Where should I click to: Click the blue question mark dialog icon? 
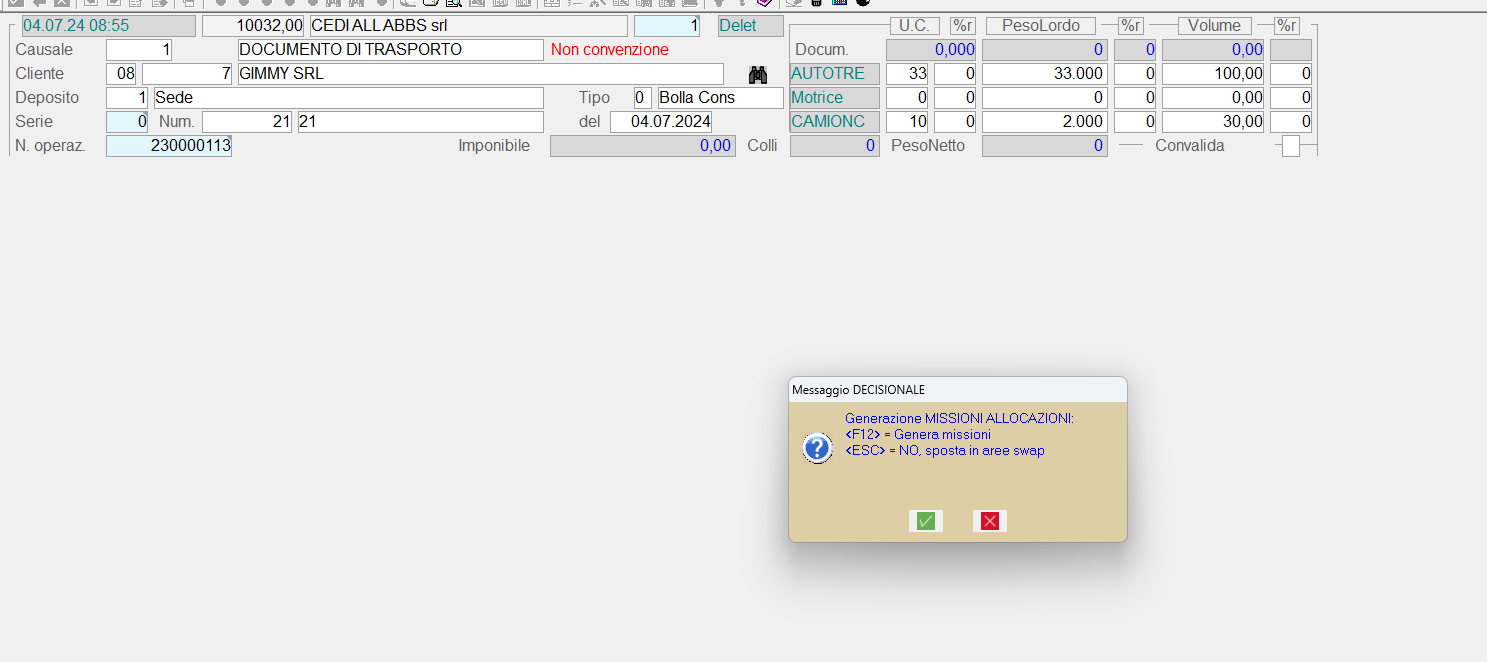(x=817, y=448)
